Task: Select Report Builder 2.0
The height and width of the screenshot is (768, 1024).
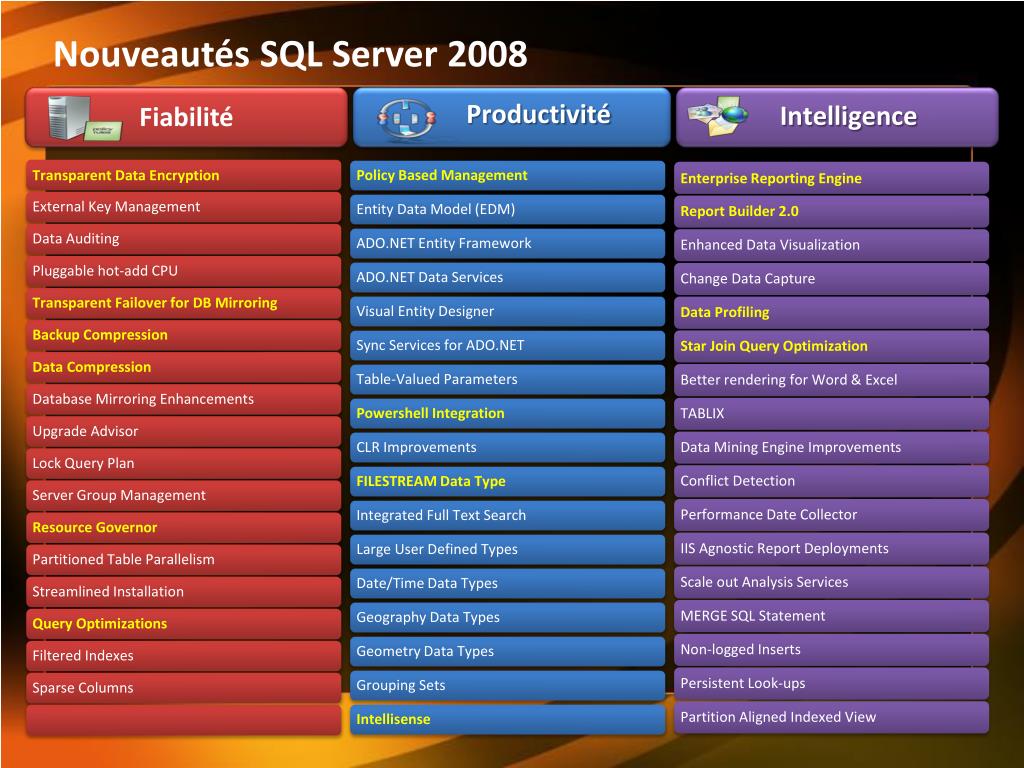Action: (831, 212)
